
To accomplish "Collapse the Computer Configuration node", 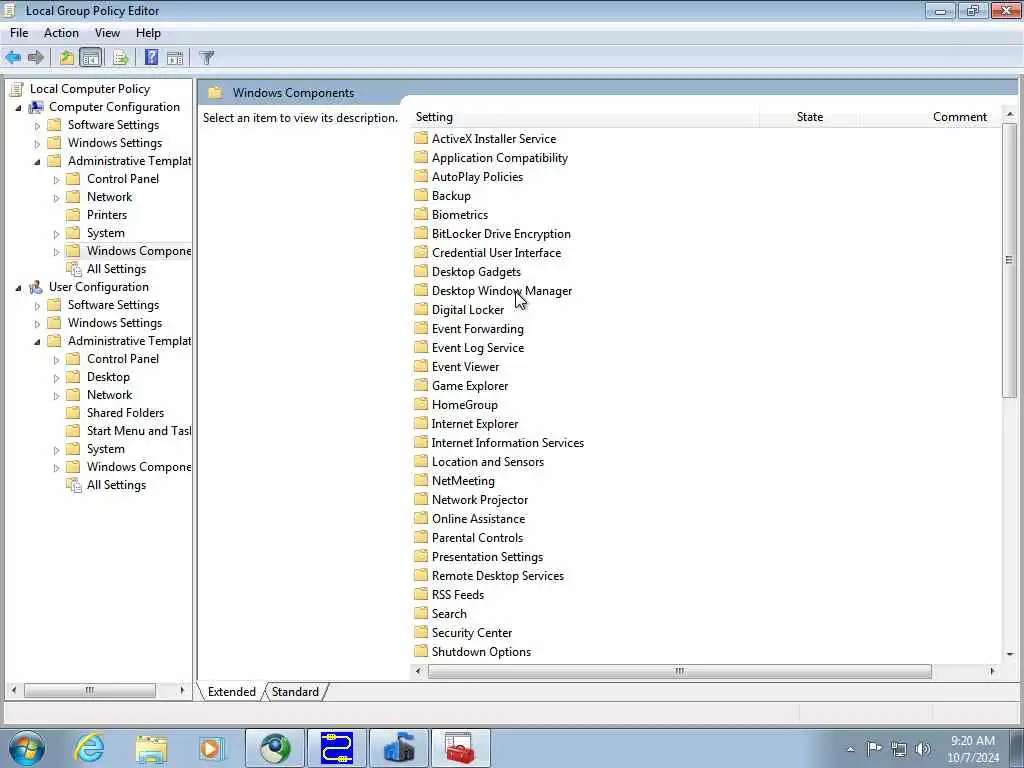I will [x=18, y=108].
